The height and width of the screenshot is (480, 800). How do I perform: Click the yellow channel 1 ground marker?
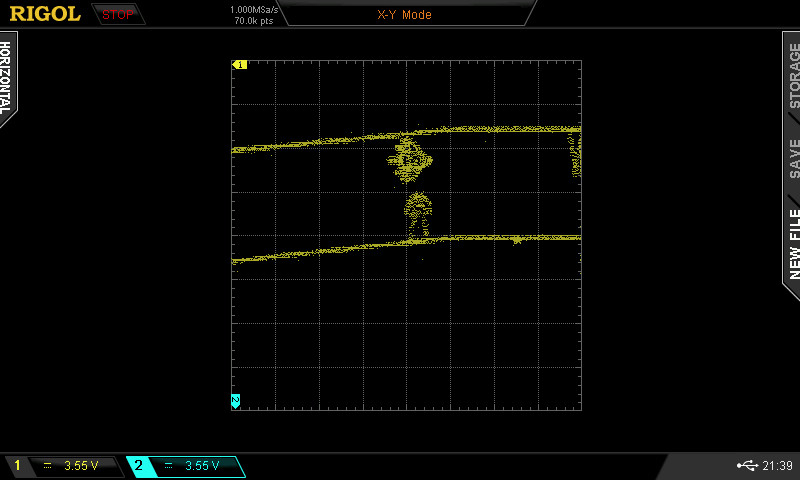pyautogui.click(x=239, y=65)
